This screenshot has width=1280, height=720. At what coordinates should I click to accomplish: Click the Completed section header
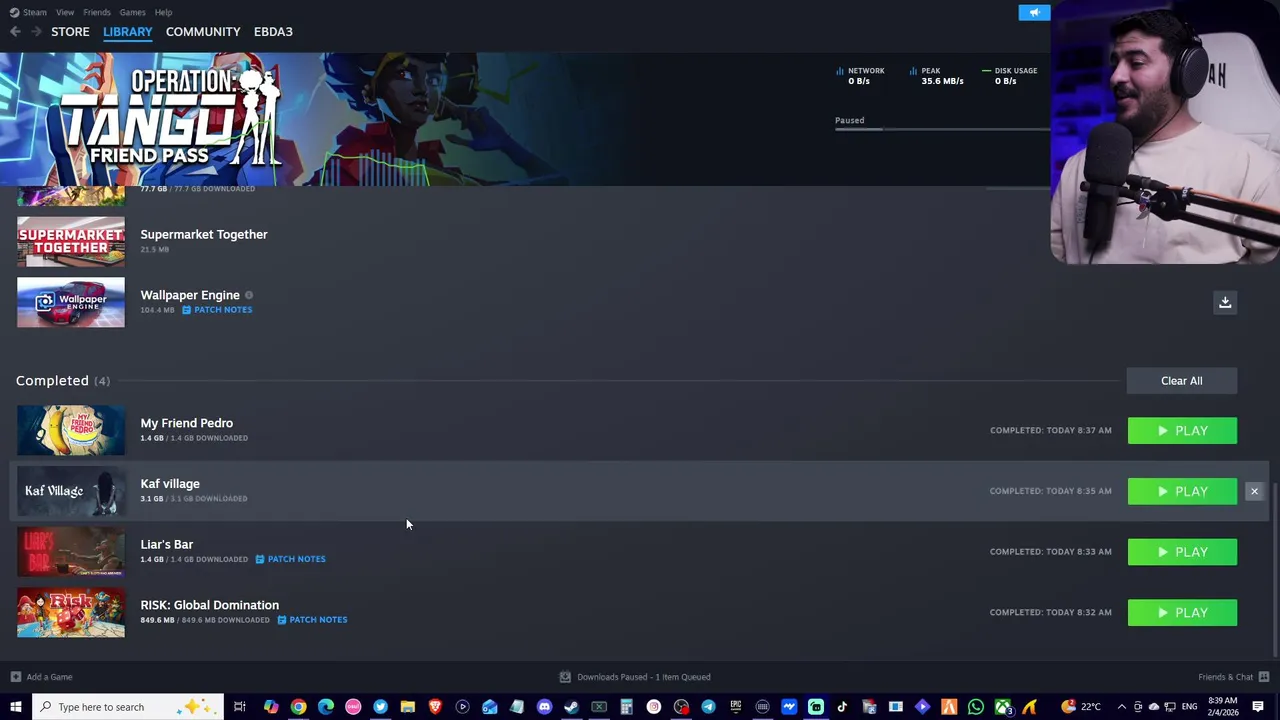[63, 381]
